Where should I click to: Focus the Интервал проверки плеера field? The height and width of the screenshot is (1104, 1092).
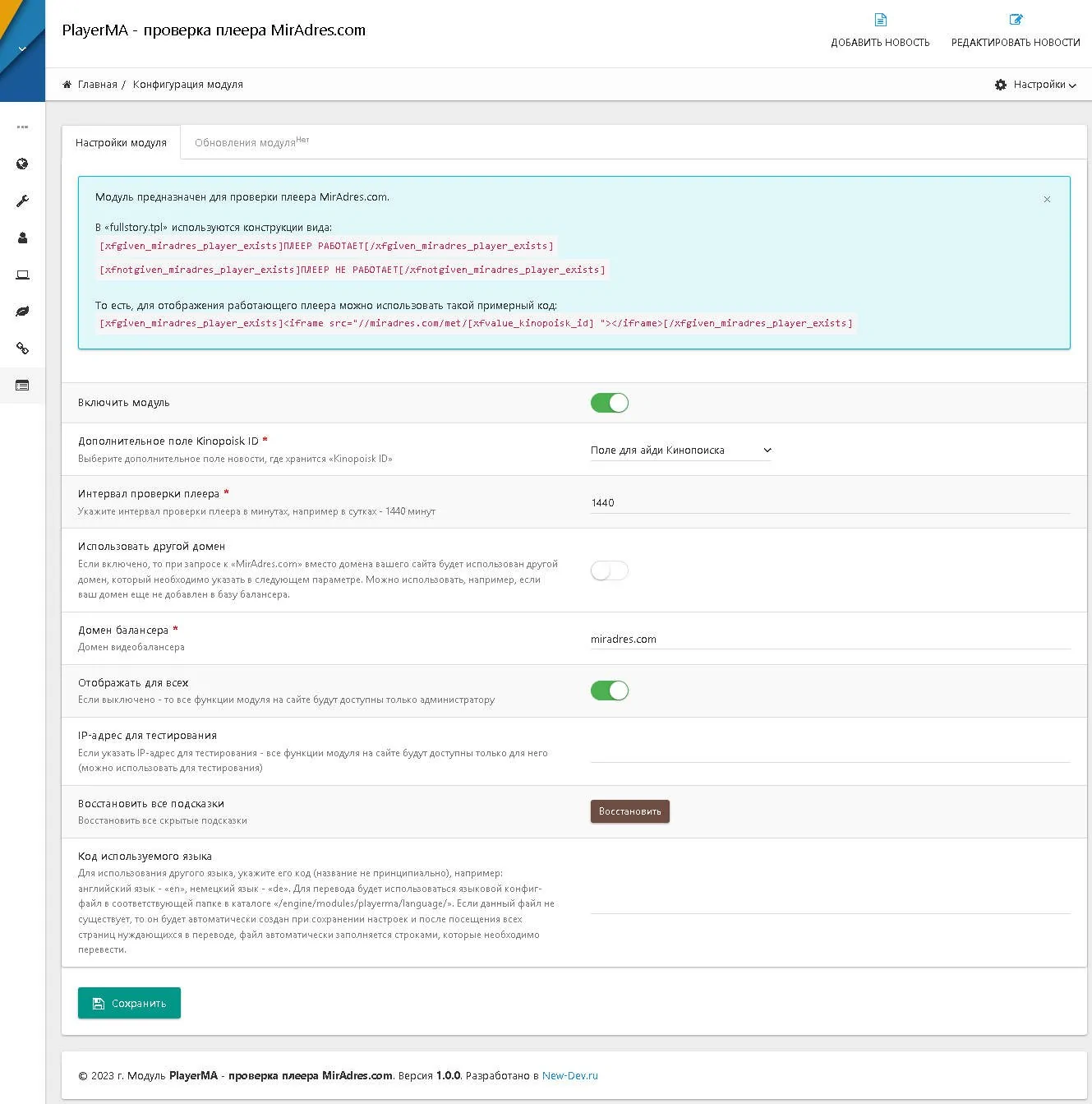point(830,502)
